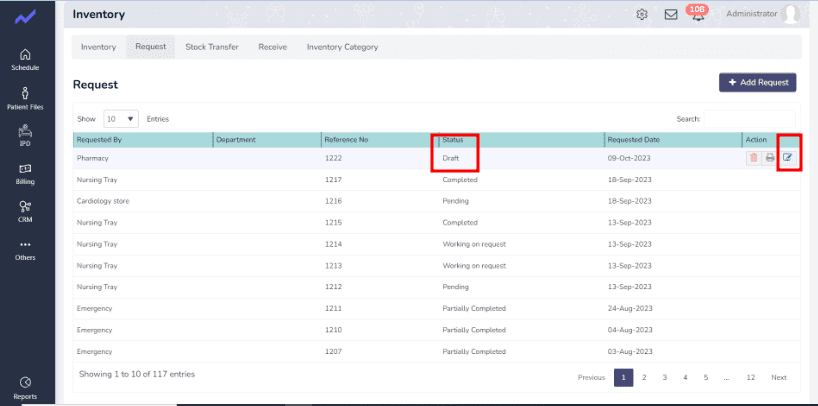Expand Others menu in sidebar

(x=25, y=249)
